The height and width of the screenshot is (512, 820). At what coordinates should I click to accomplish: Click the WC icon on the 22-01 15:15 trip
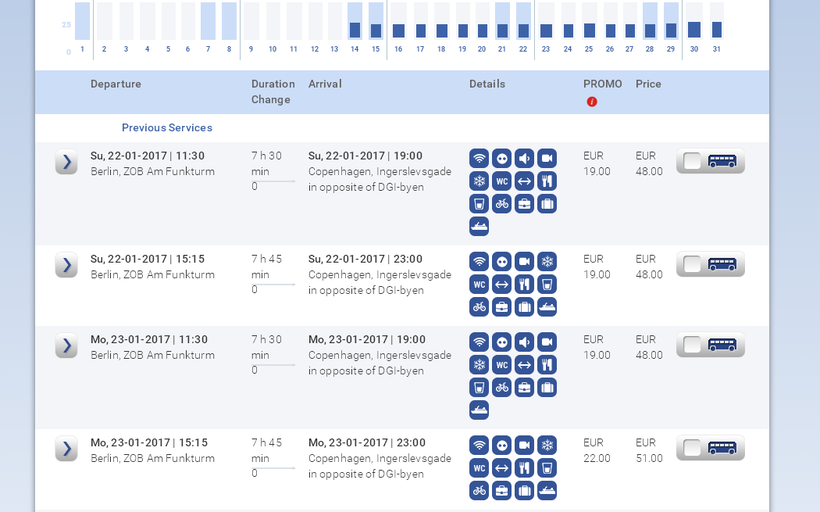(479, 284)
